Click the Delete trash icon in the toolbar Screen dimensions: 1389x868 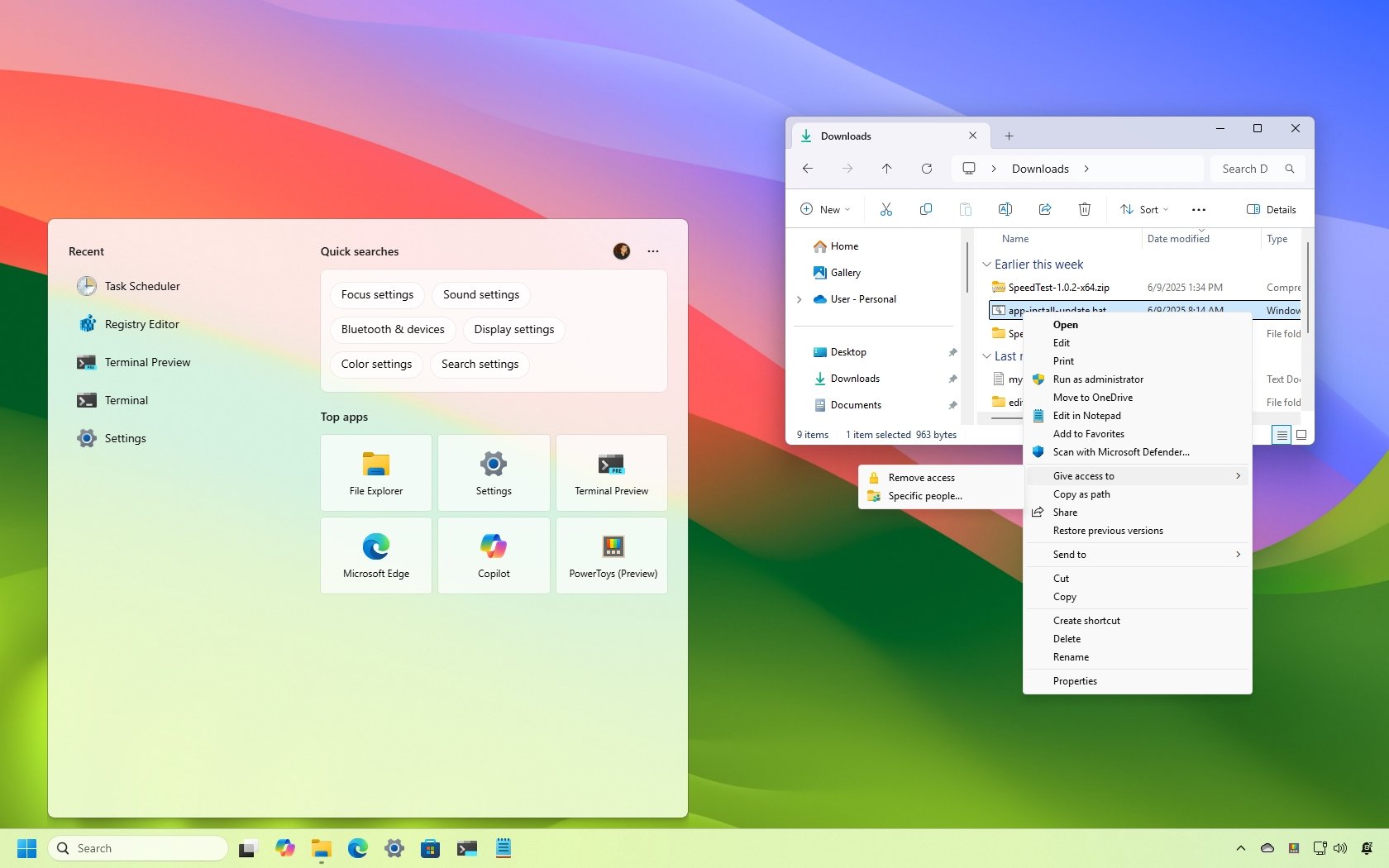click(1084, 209)
